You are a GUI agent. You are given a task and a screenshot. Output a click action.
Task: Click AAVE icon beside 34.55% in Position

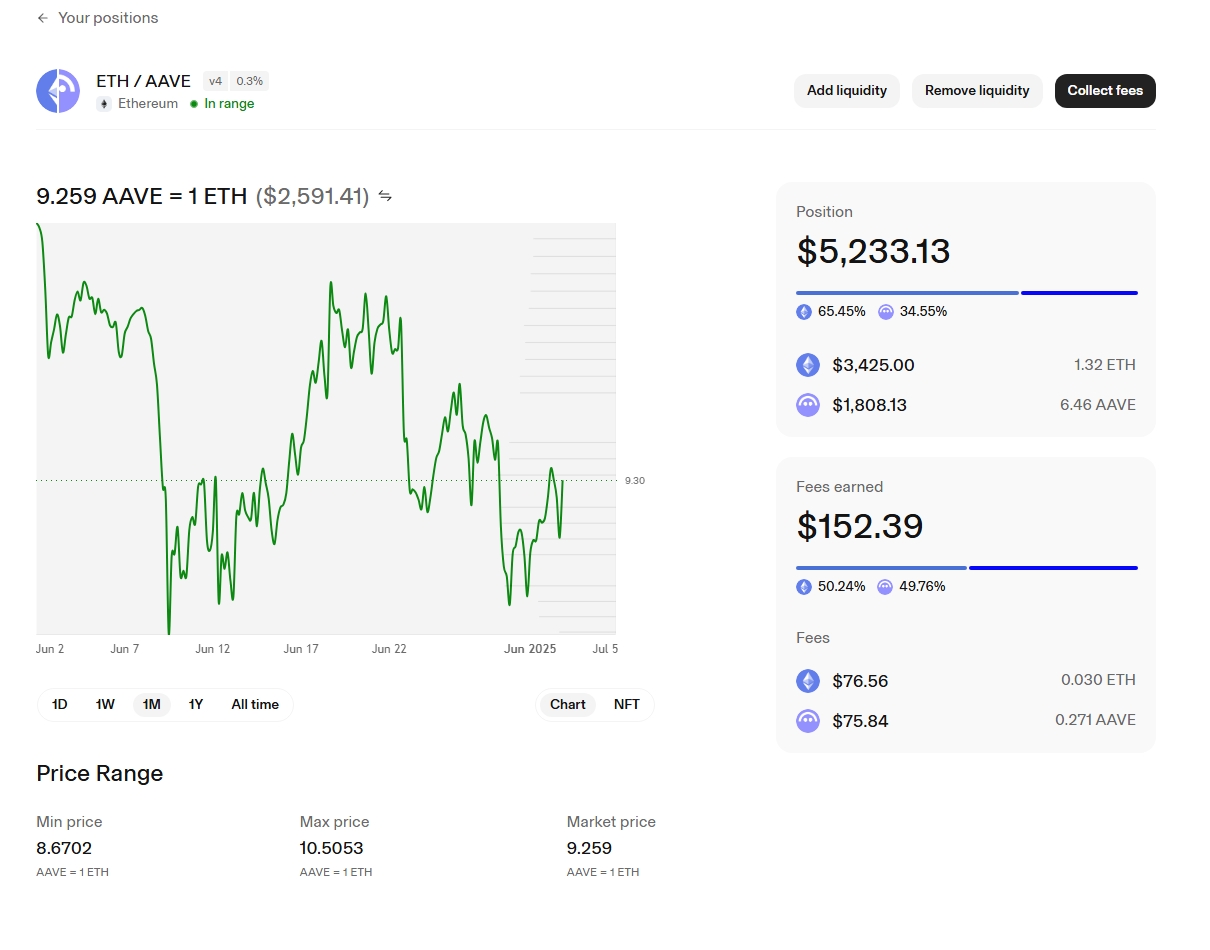pyautogui.click(x=886, y=312)
